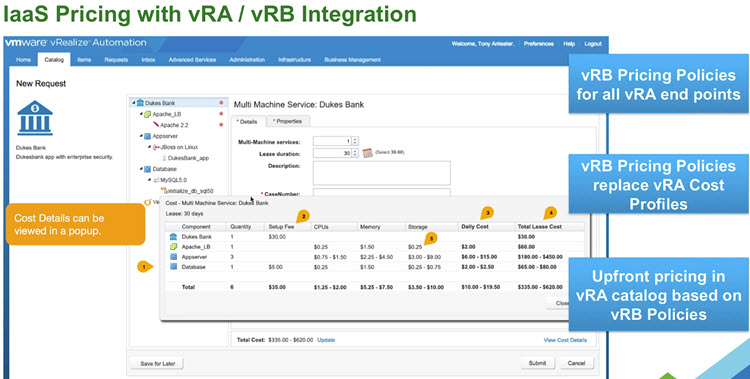The width and height of the screenshot is (750, 379).
Task: Open Business Management tab
Action: click(353, 60)
